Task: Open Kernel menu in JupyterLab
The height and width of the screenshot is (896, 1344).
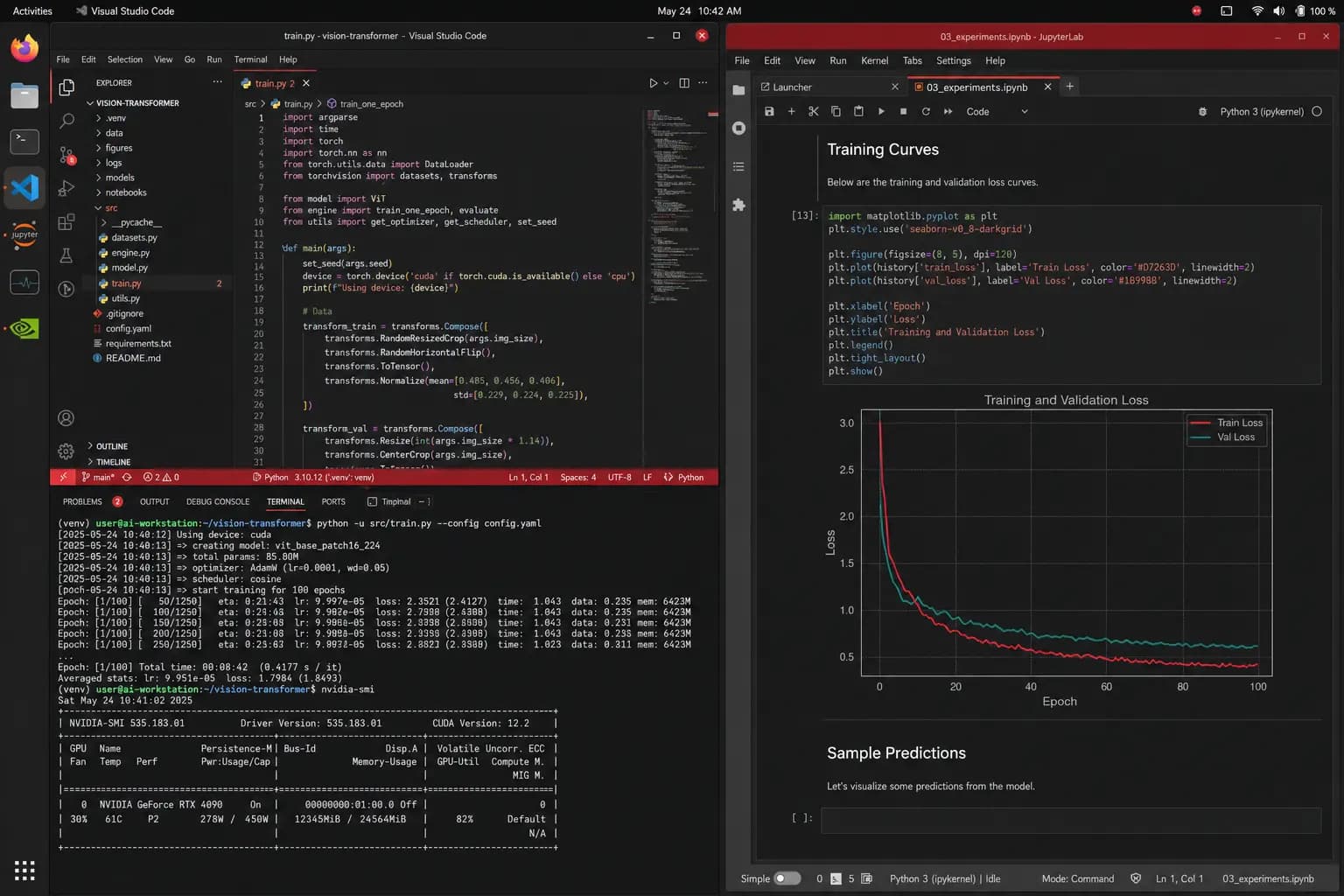Action: (874, 60)
